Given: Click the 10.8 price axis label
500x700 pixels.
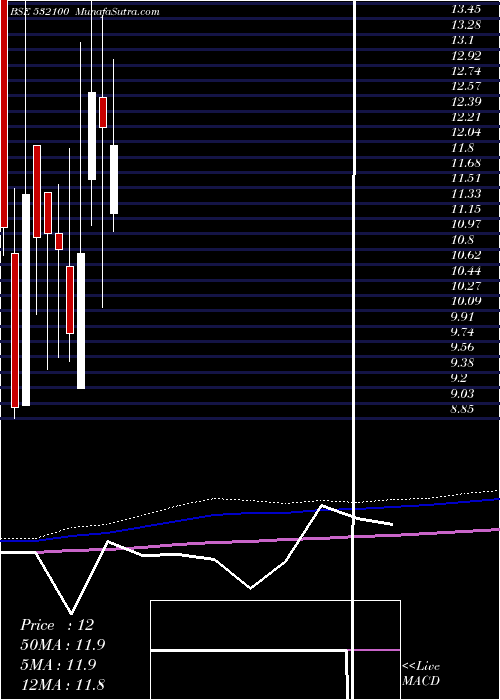Looking at the screenshot, I should point(462,240).
